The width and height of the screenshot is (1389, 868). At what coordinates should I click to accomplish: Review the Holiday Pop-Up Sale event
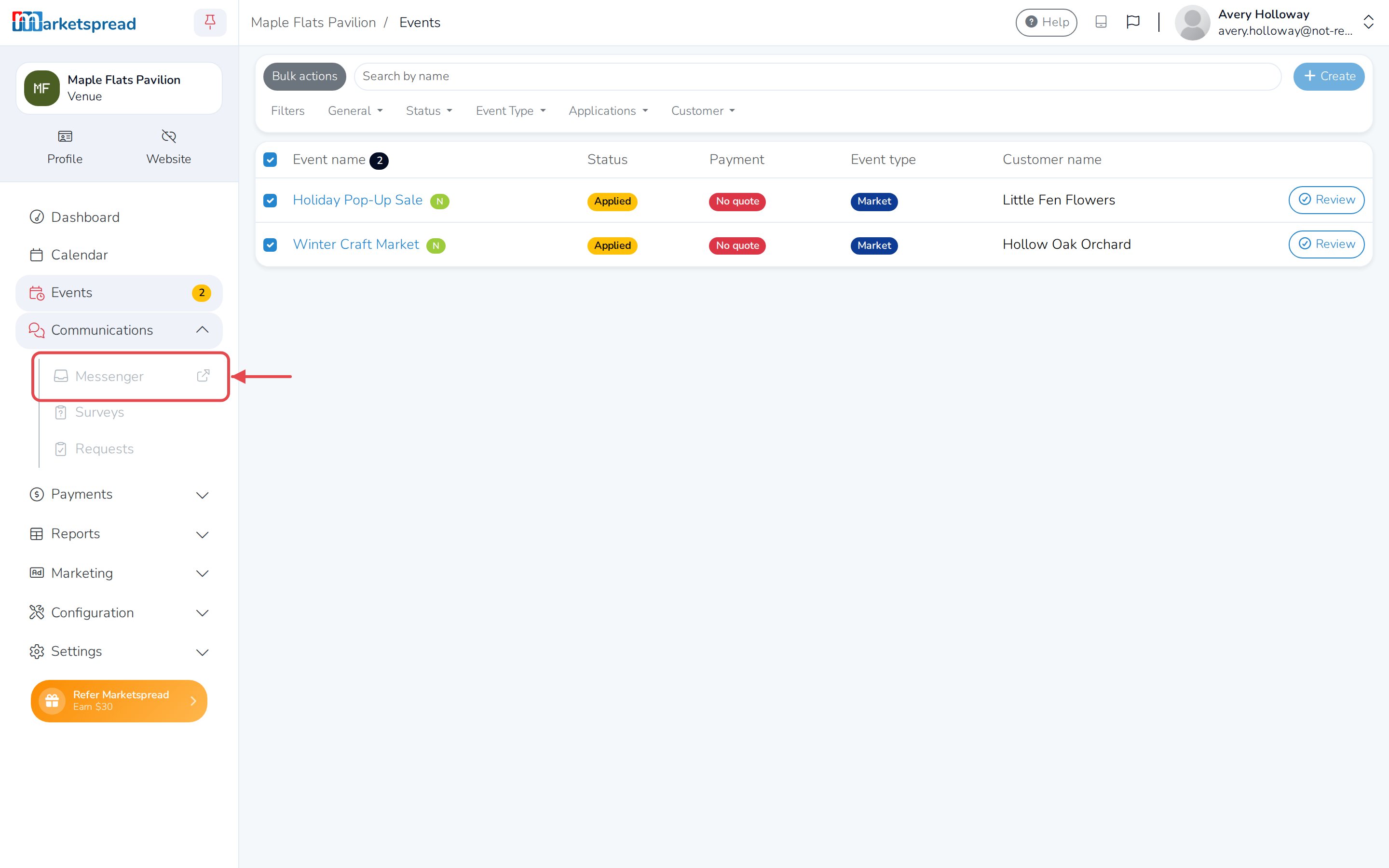tap(1326, 200)
